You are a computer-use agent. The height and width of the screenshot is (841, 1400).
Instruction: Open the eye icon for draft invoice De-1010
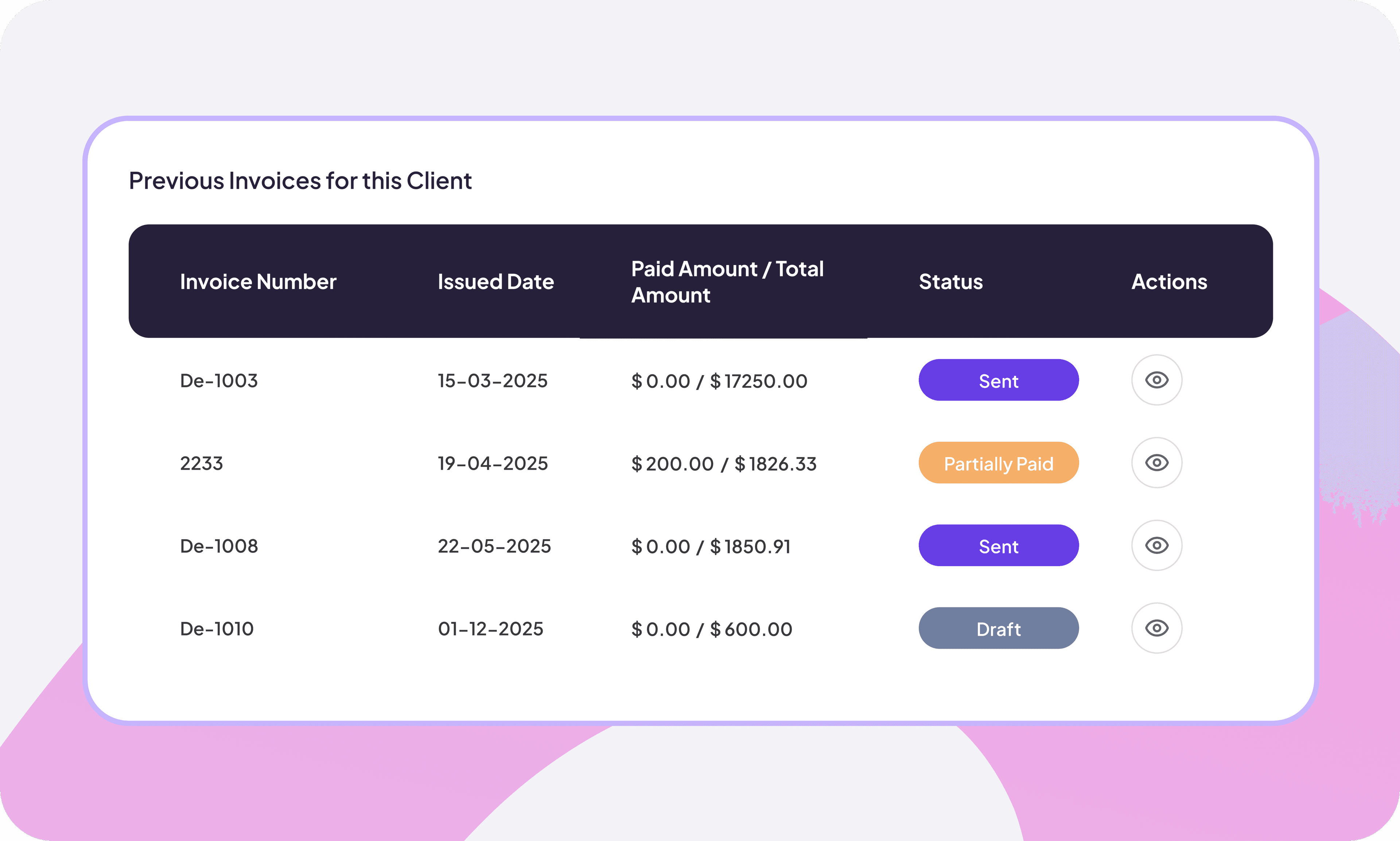tap(1156, 628)
